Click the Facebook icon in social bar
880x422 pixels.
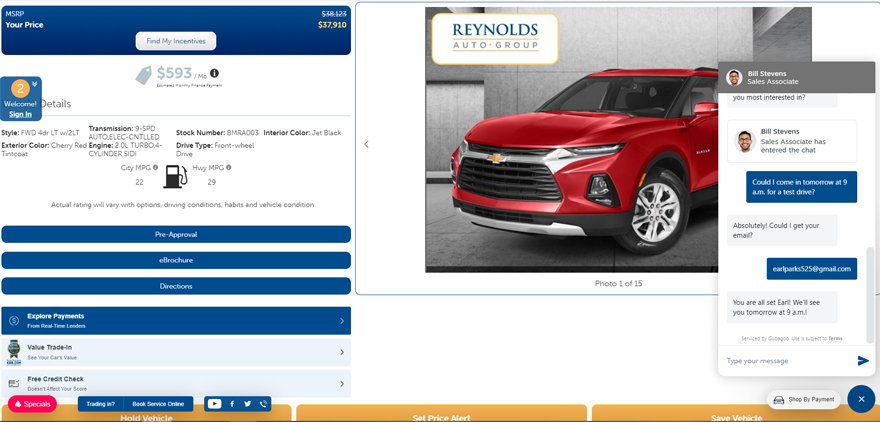[232, 404]
